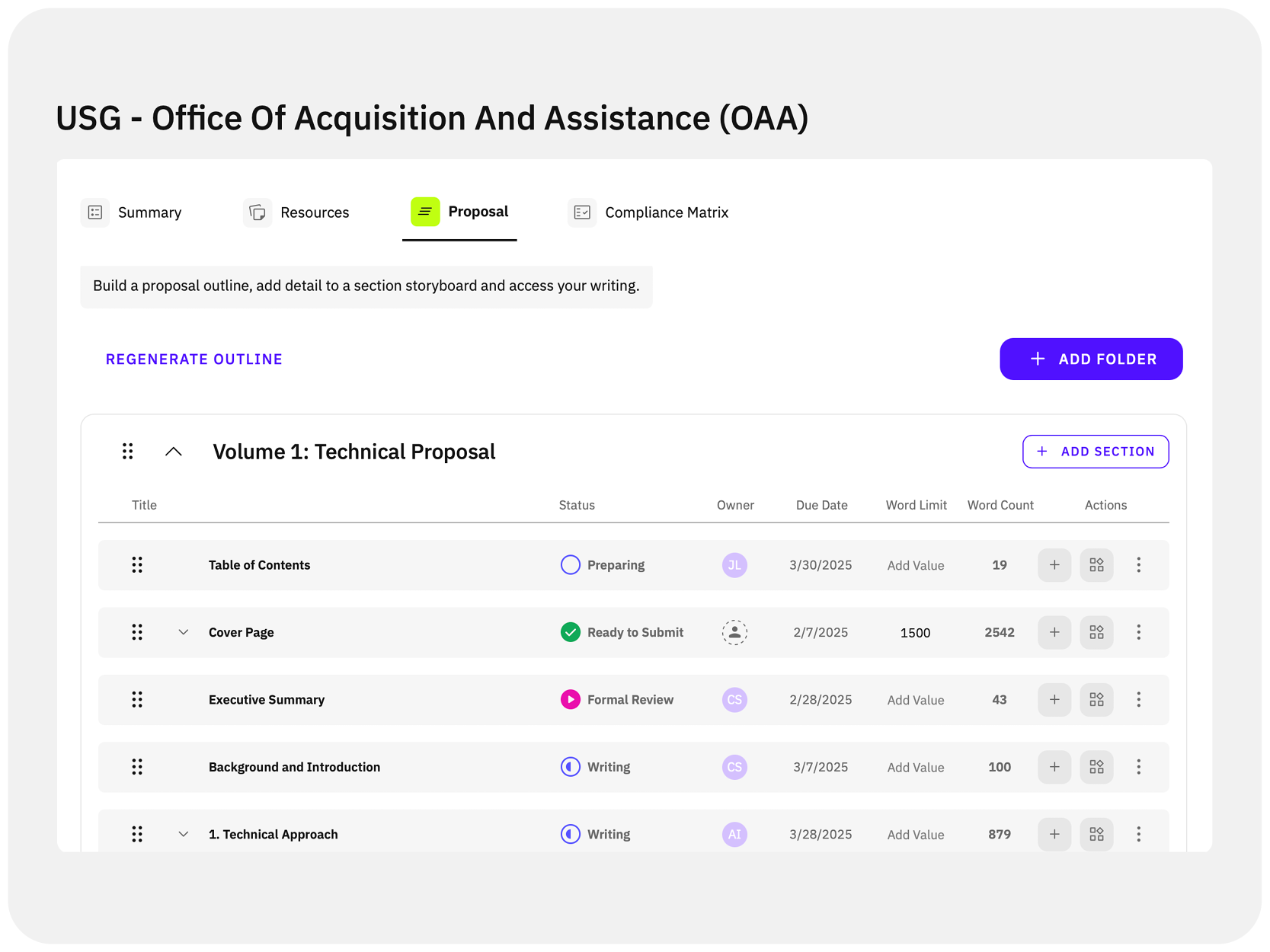Click JL owner avatar on Table of Contents
Screen dimensions: 1270x952
coord(734,565)
